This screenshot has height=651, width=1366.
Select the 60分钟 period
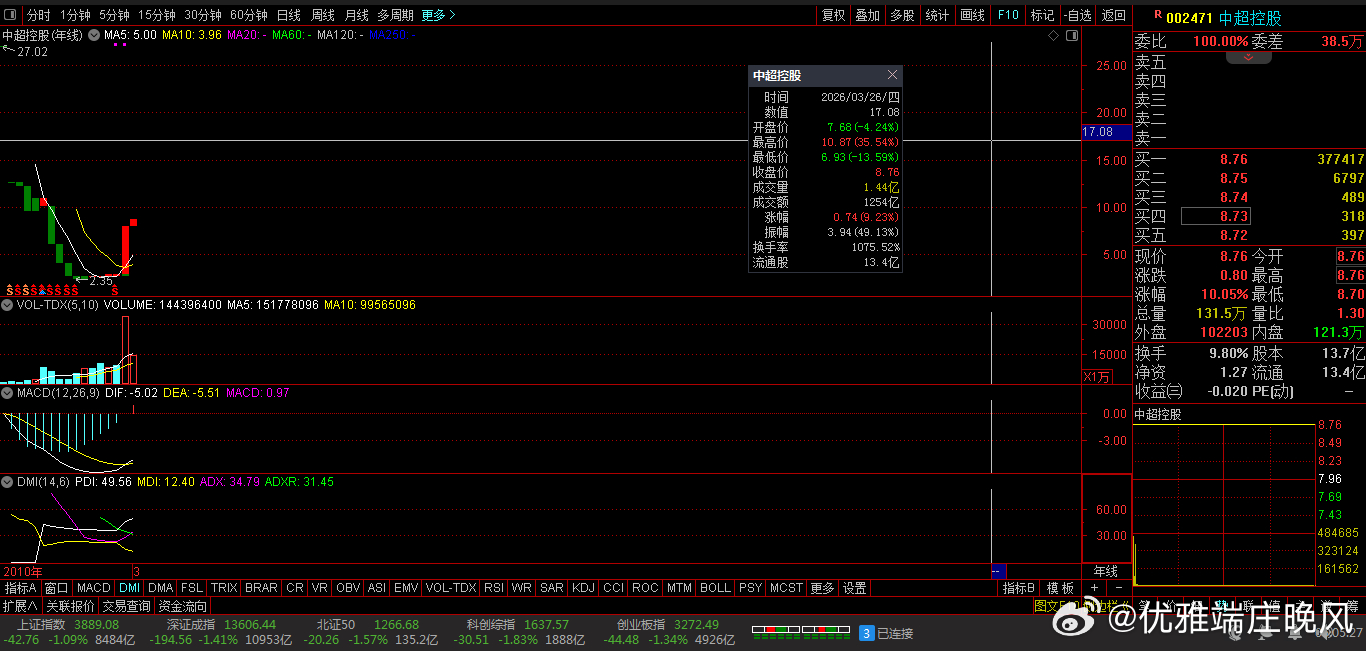point(249,15)
